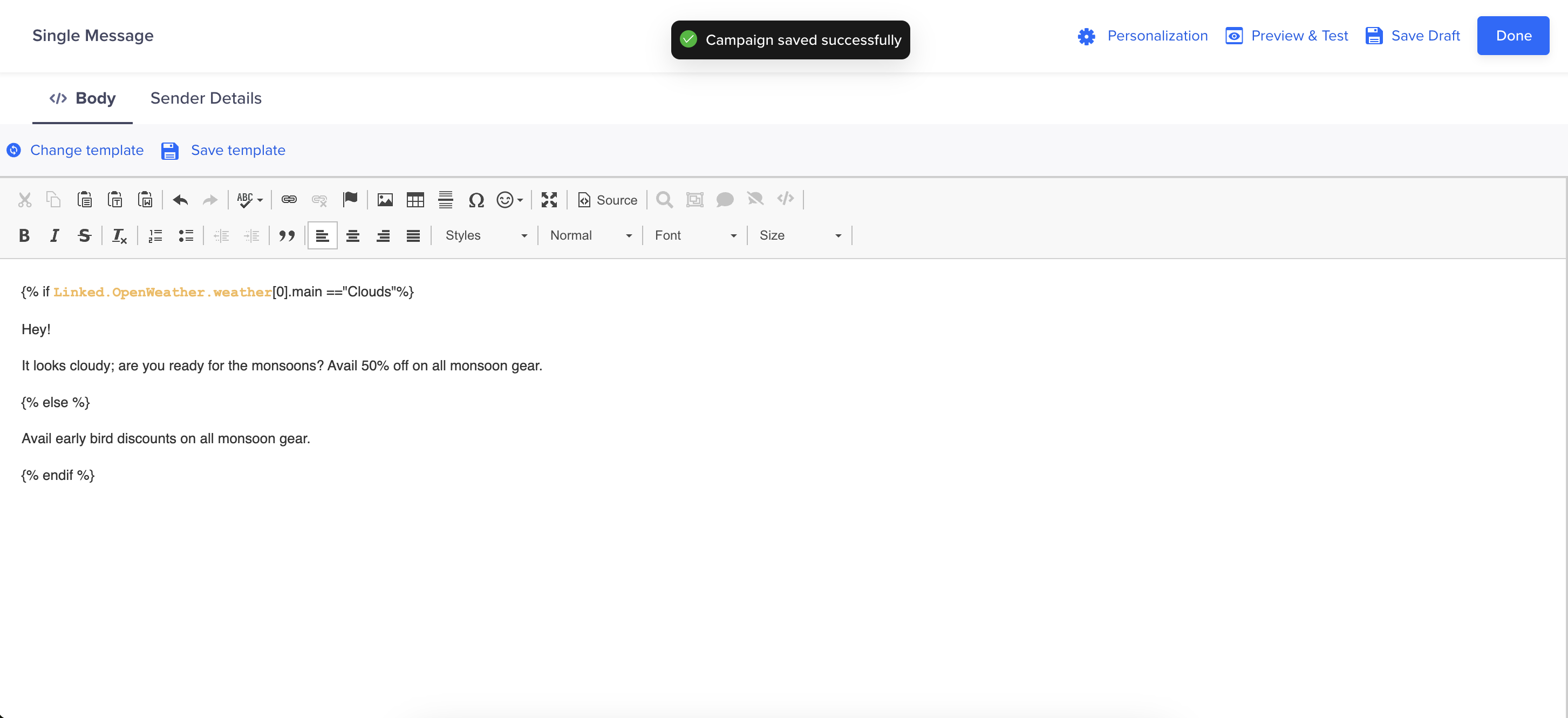Click Change template link

(x=76, y=151)
